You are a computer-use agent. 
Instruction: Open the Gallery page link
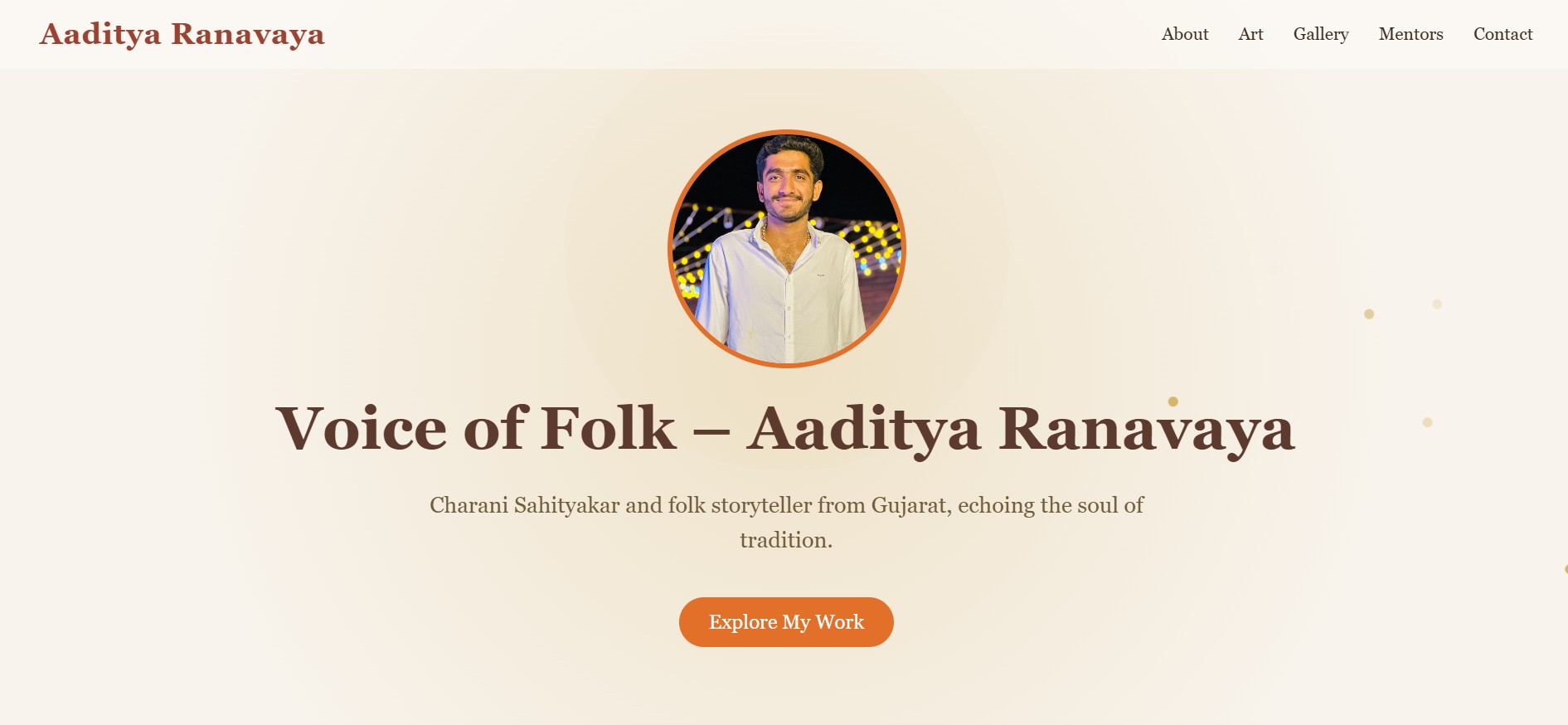(x=1321, y=34)
